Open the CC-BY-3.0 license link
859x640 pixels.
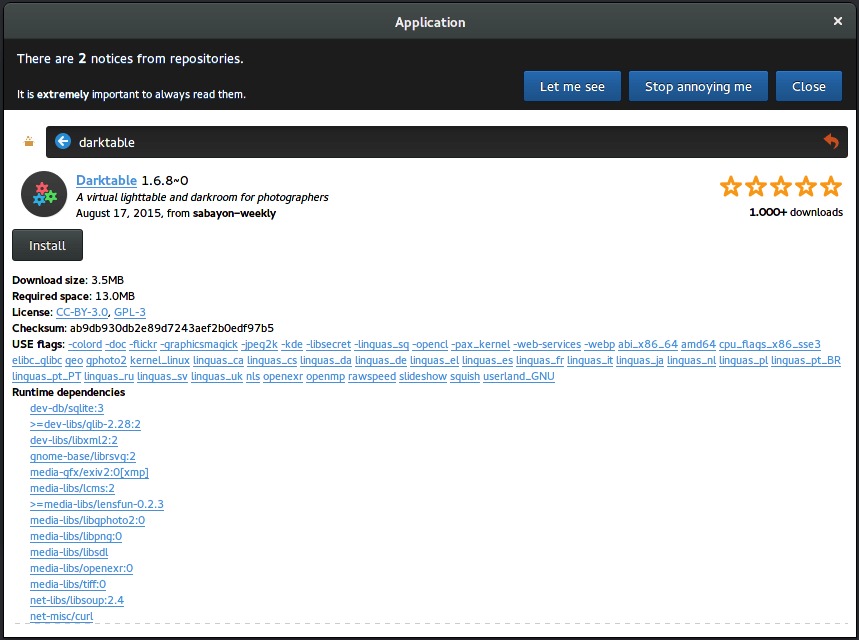82,312
